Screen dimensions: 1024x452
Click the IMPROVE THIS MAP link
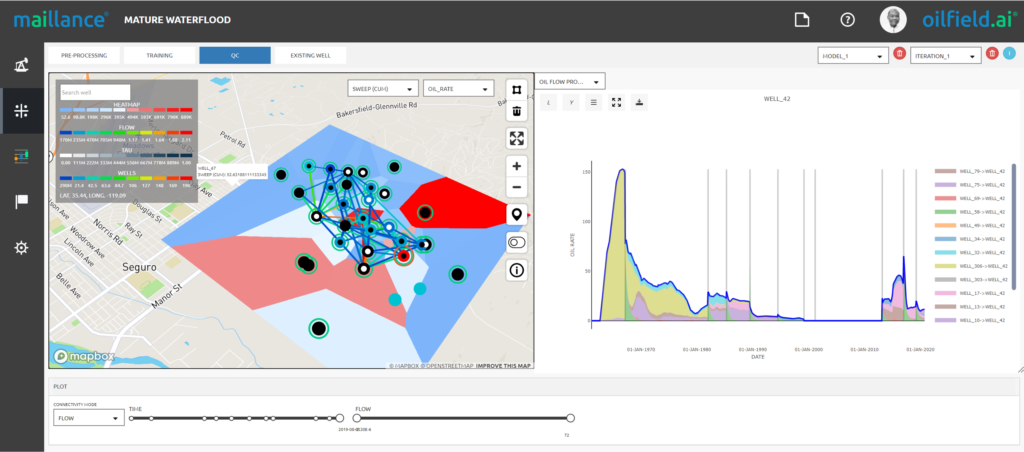[x=504, y=365]
